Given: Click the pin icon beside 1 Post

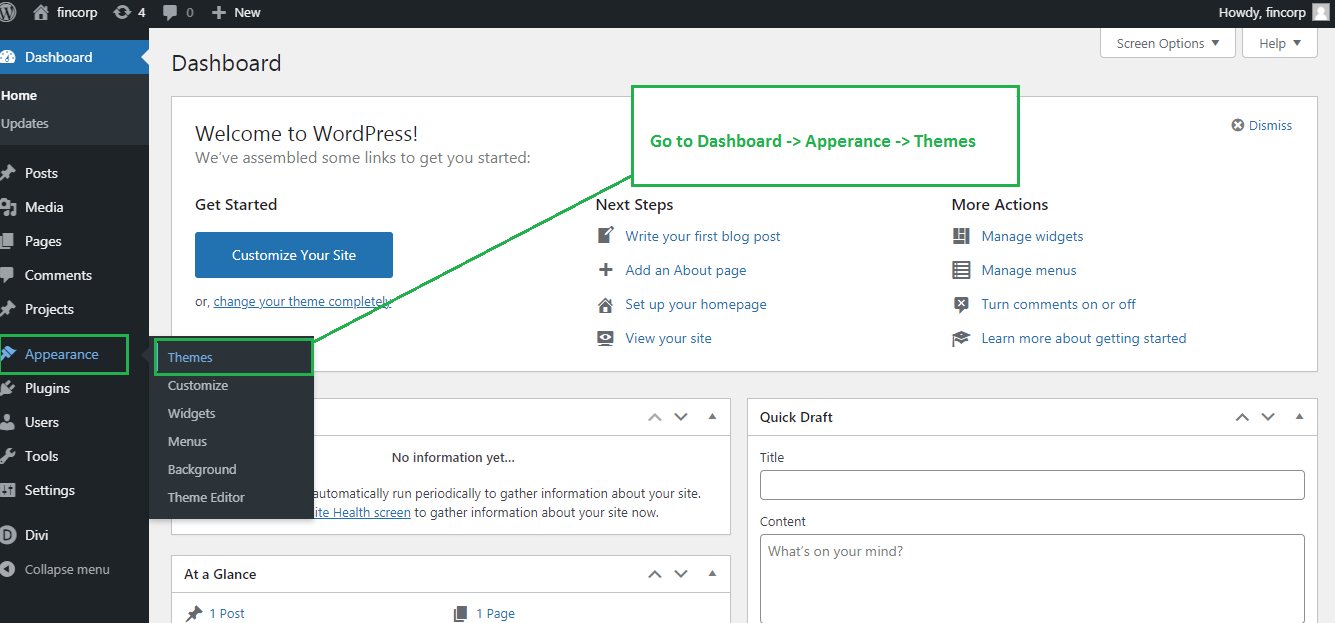Looking at the screenshot, I should (194, 613).
